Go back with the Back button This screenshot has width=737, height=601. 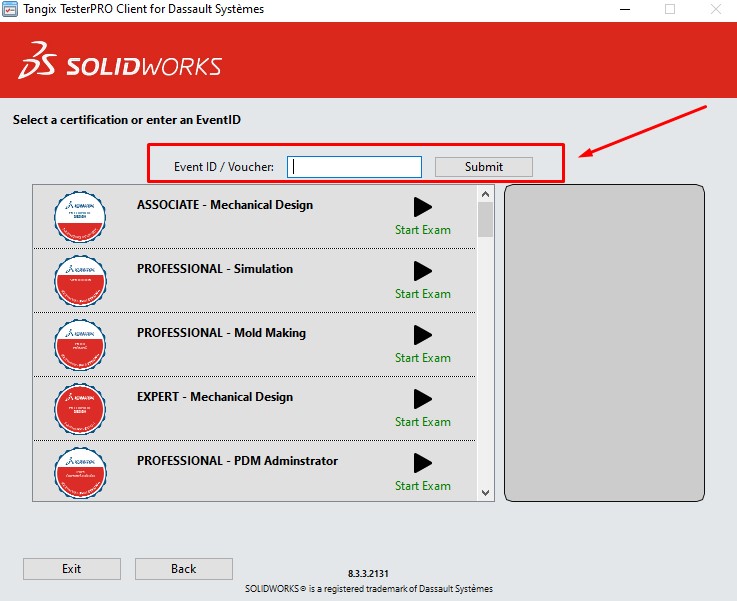(184, 569)
